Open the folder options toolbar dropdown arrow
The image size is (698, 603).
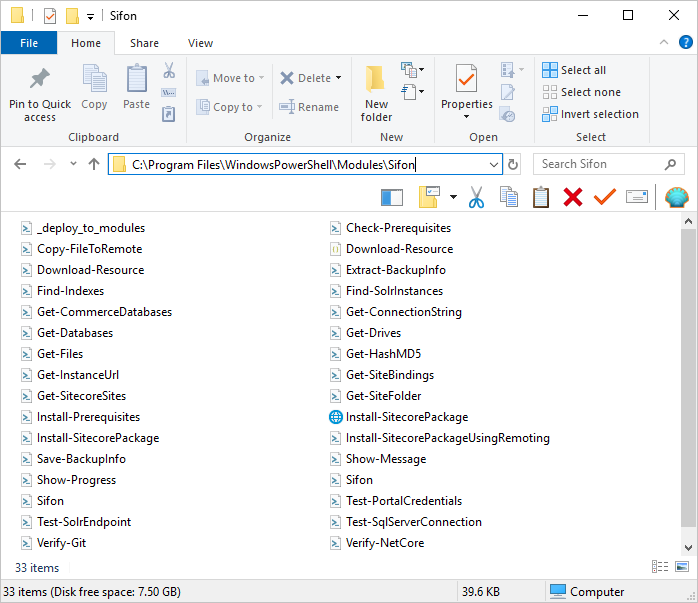pos(453,197)
